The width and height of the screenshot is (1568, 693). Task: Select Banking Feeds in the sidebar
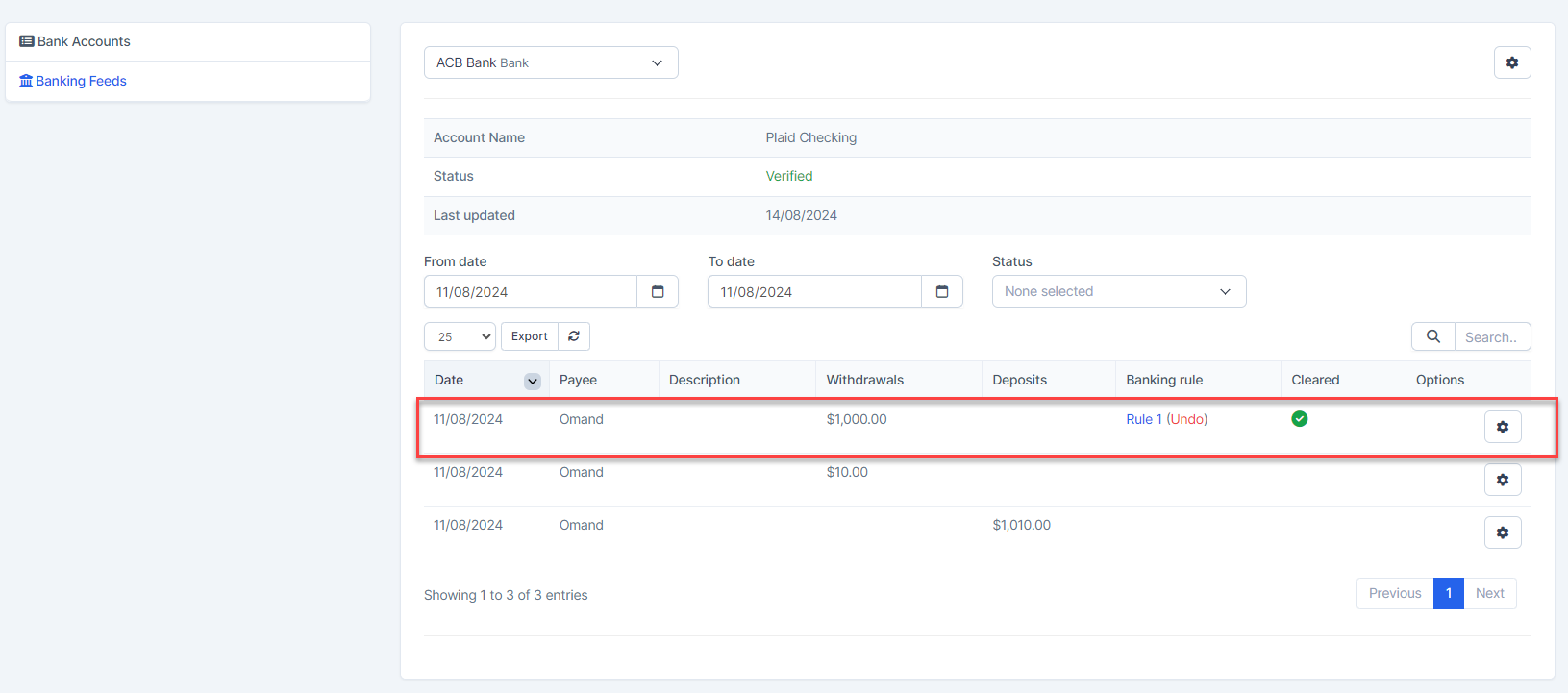click(81, 81)
